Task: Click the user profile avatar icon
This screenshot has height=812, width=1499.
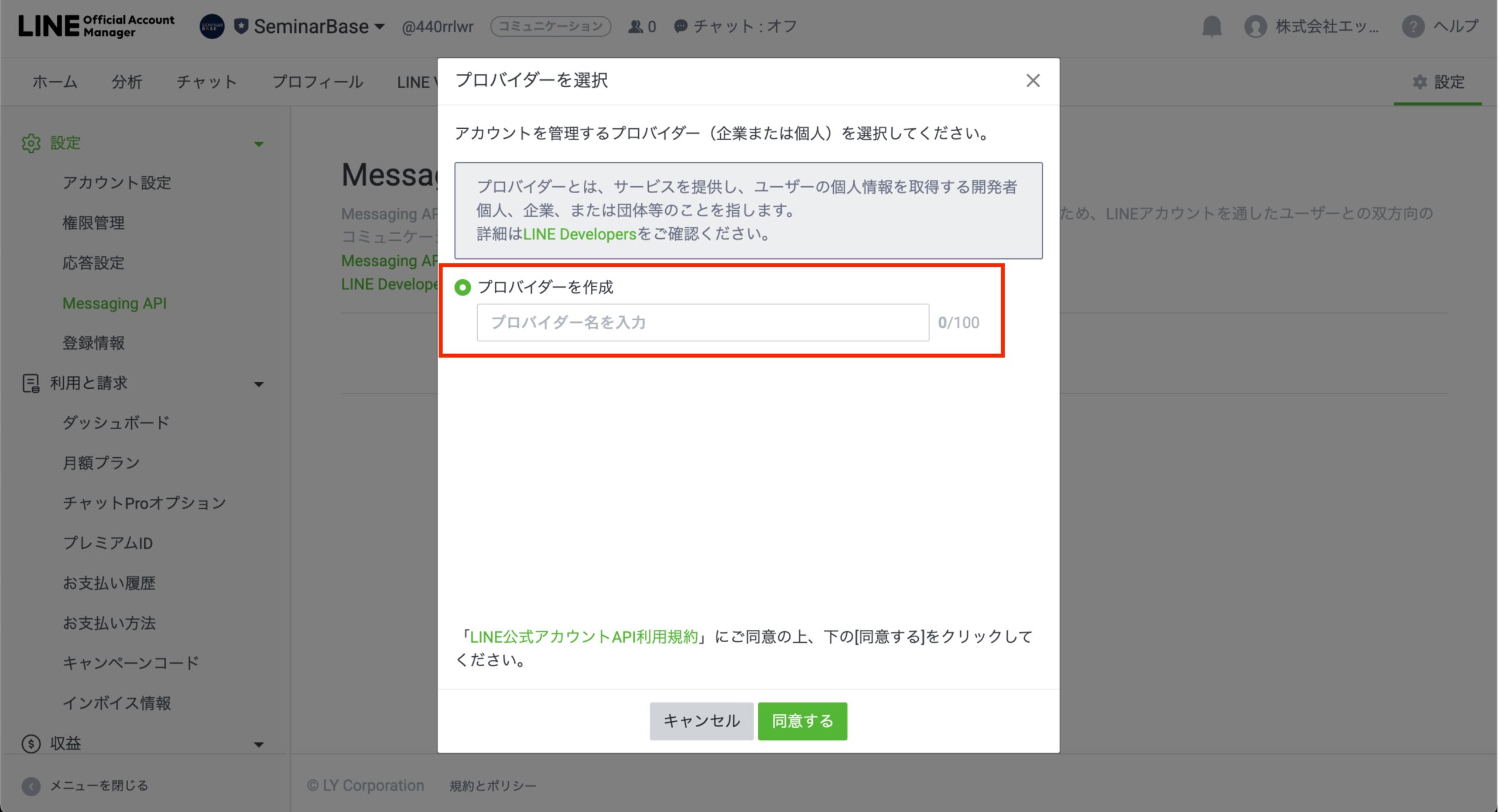Action: click(x=1255, y=26)
